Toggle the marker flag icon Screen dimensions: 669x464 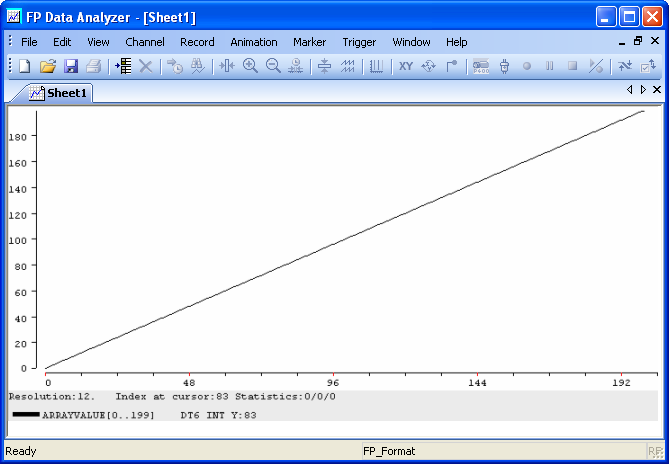tap(452, 66)
